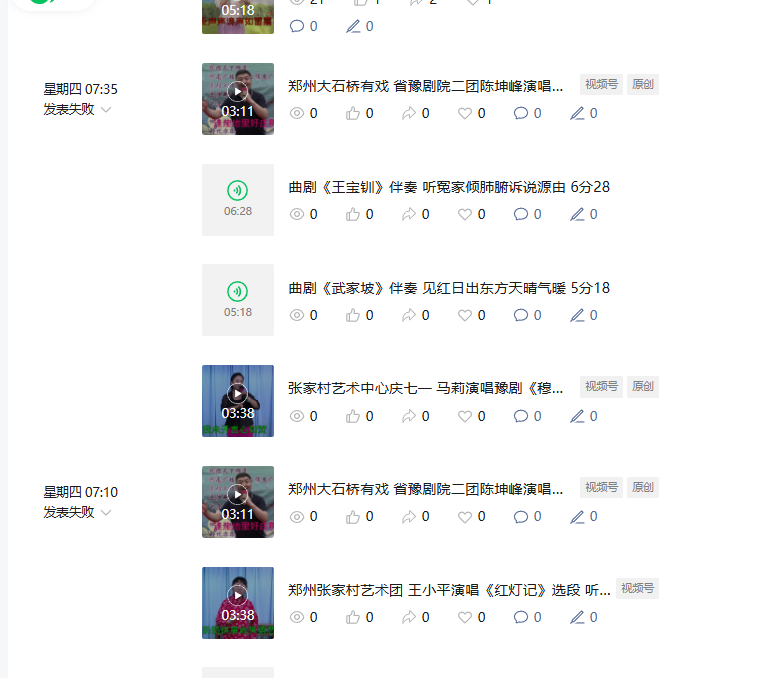This screenshot has width=773, height=678.
Task: Click the green audio icon with 06:28 duration
Action: 238,190
